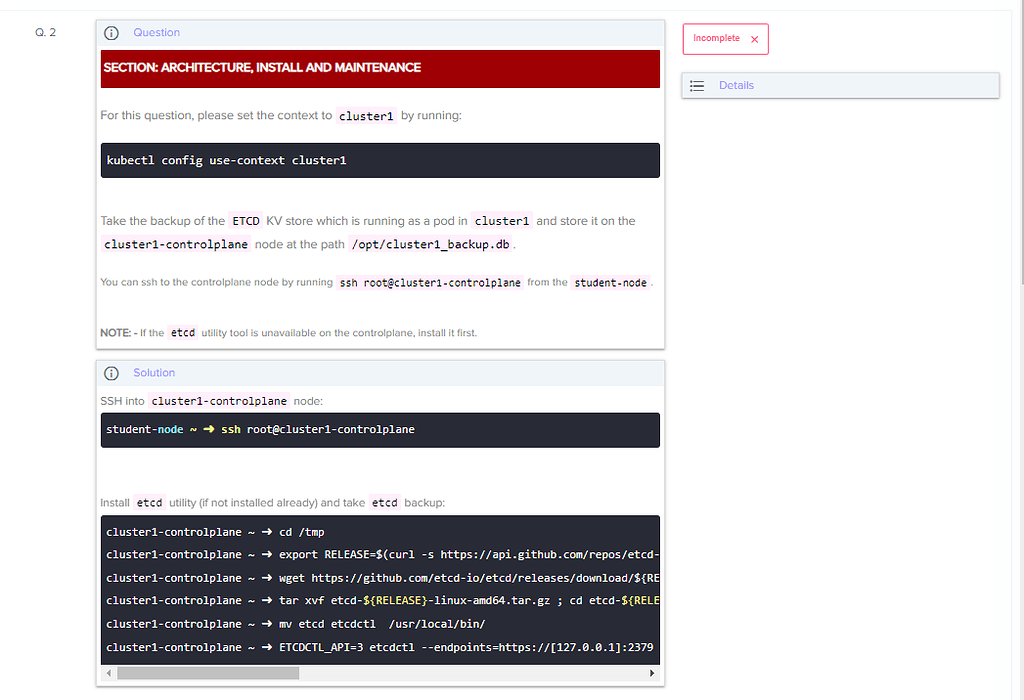
Task: Expand the Details panel
Action: pyautogui.click(x=840, y=85)
